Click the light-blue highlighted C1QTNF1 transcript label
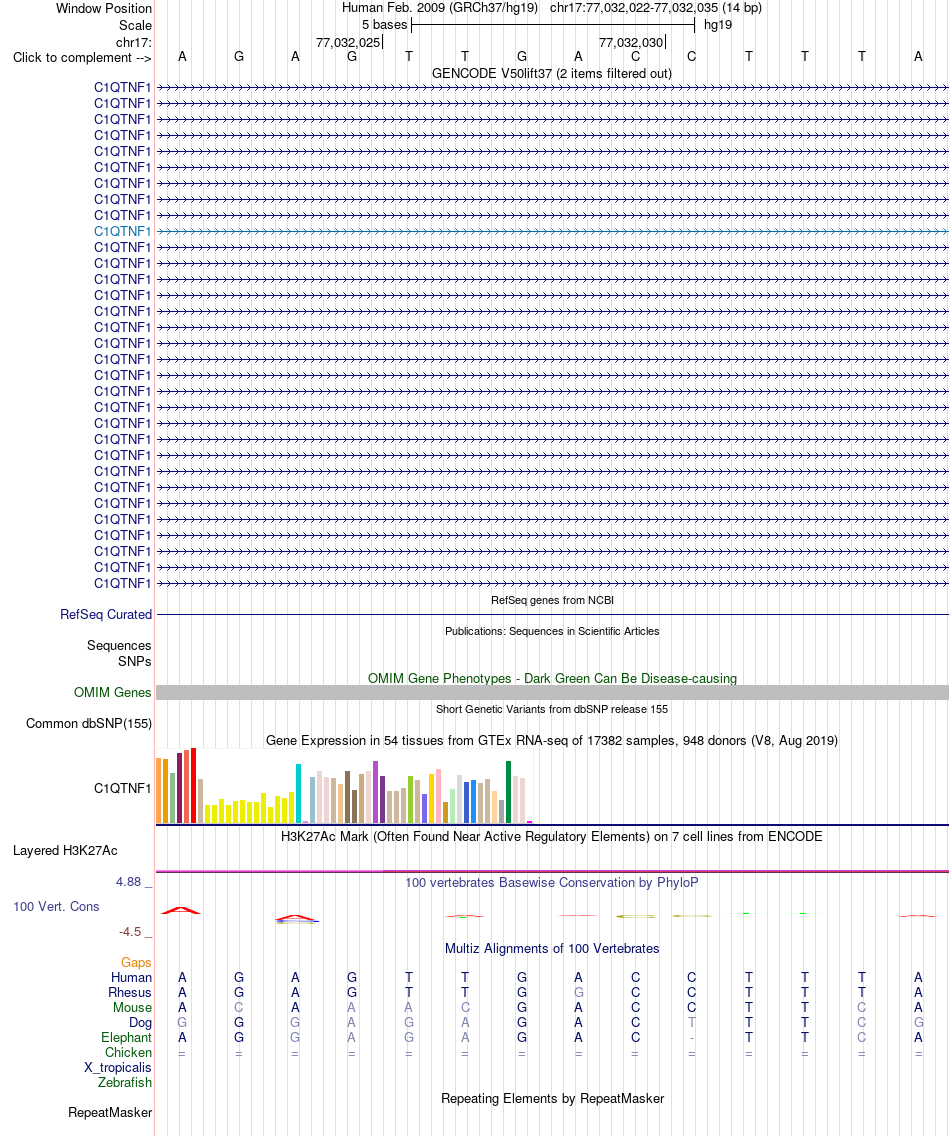 (122, 231)
